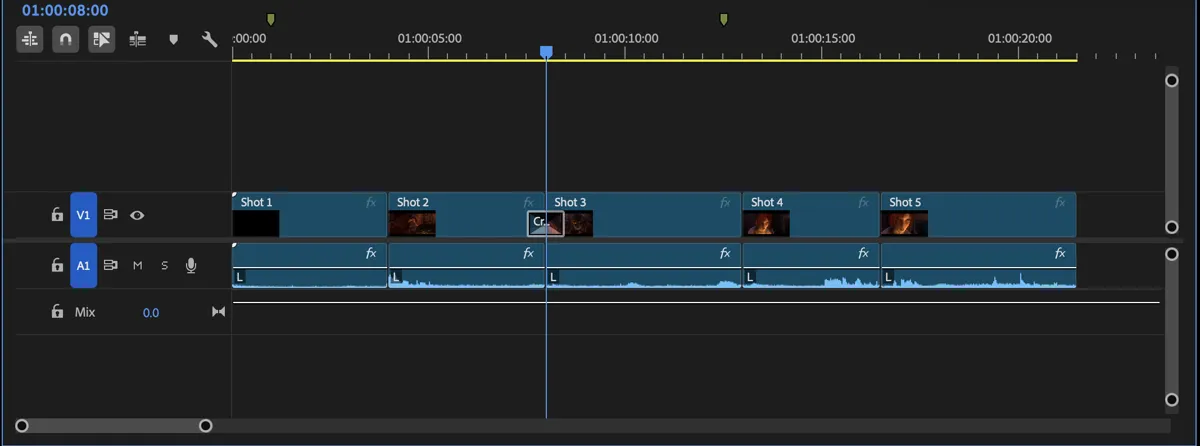Click L channel badge under Shot 4
The width and height of the screenshot is (1200, 446).
click(x=750, y=276)
